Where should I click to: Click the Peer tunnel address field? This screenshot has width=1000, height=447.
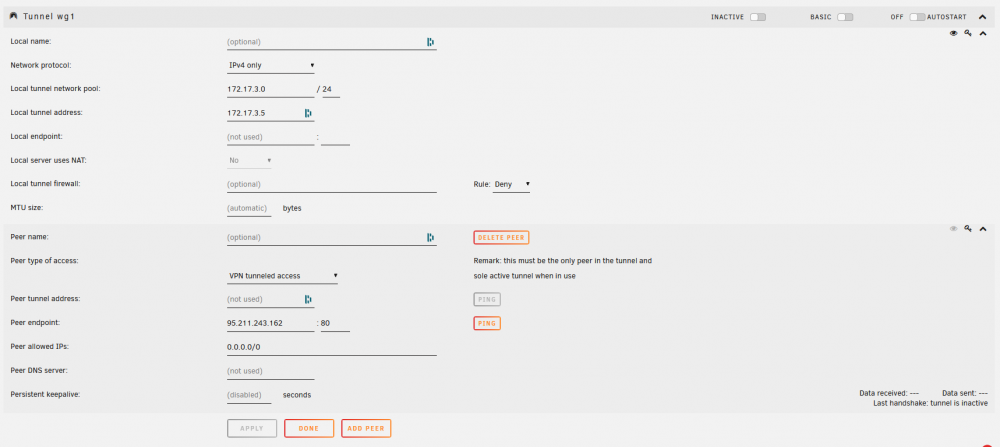[x=270, y=299]
